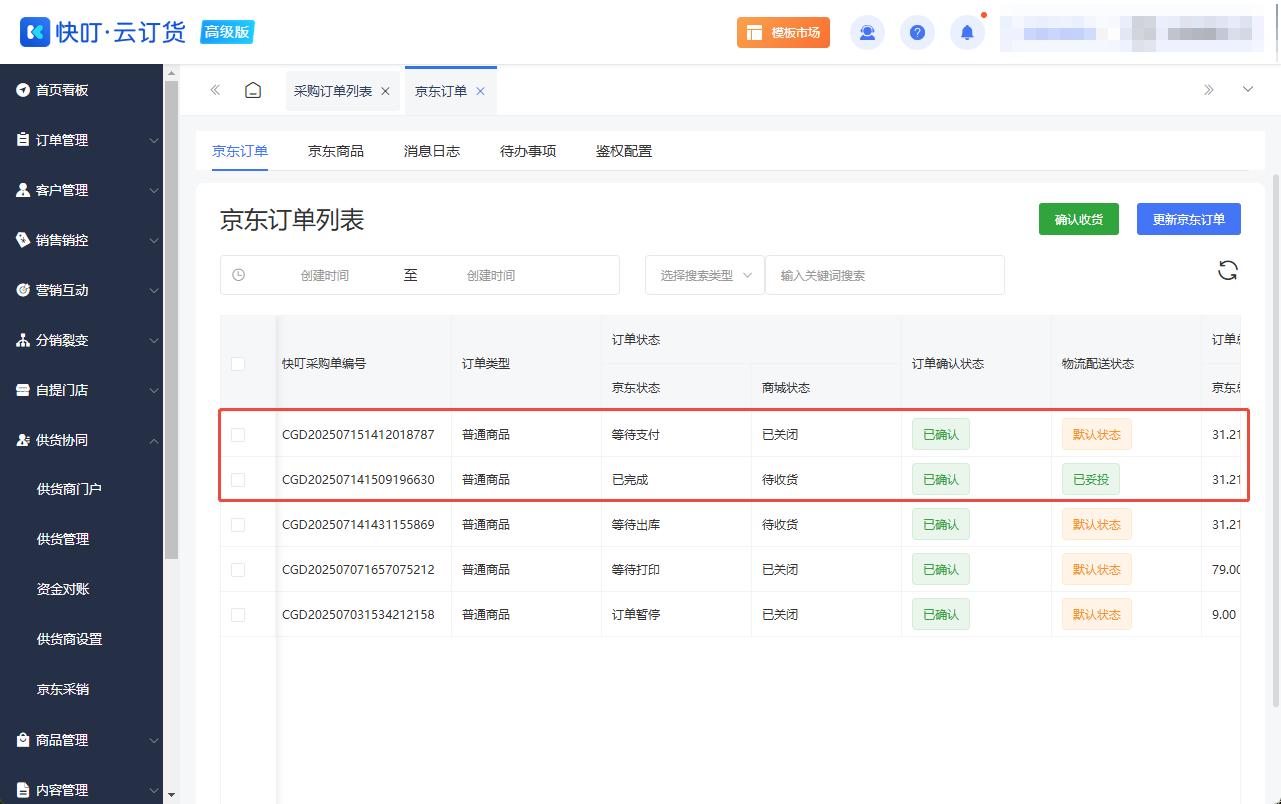
Task: Click the 供货协同 sidebar icon
Action: [22, 440]
